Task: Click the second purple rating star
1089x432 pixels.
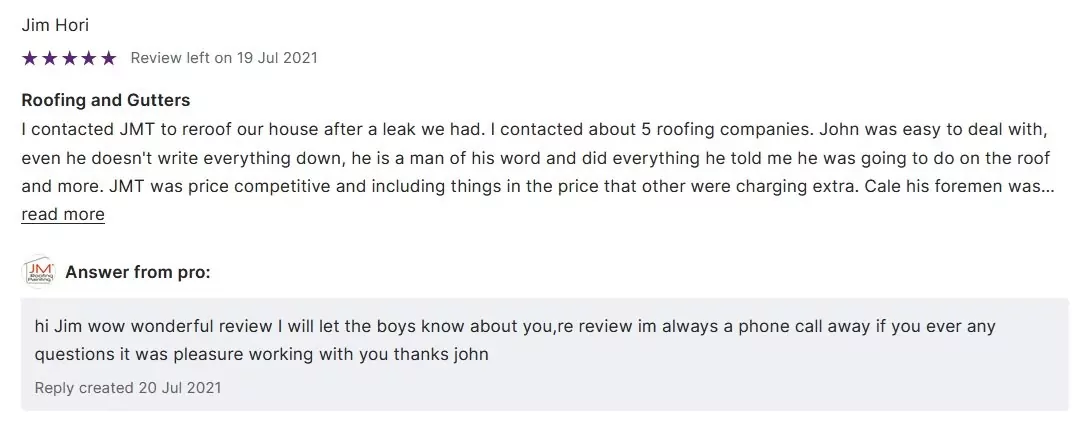Action: (x=49, y=58)
